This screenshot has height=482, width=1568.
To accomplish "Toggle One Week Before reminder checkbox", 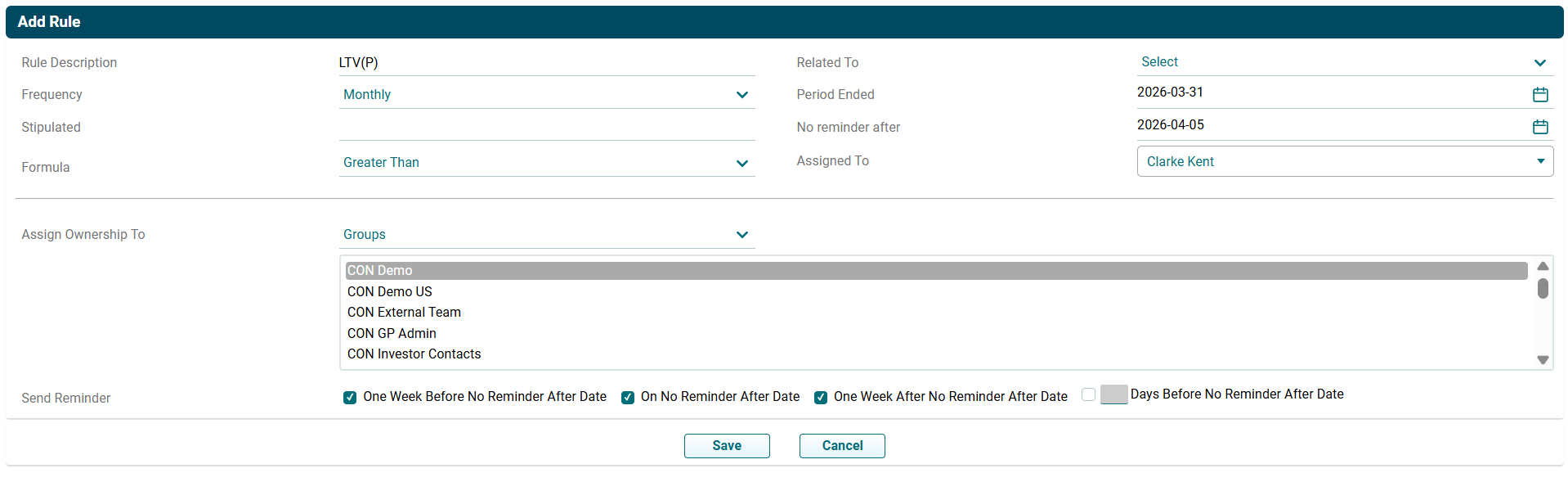I will point(350,398).
